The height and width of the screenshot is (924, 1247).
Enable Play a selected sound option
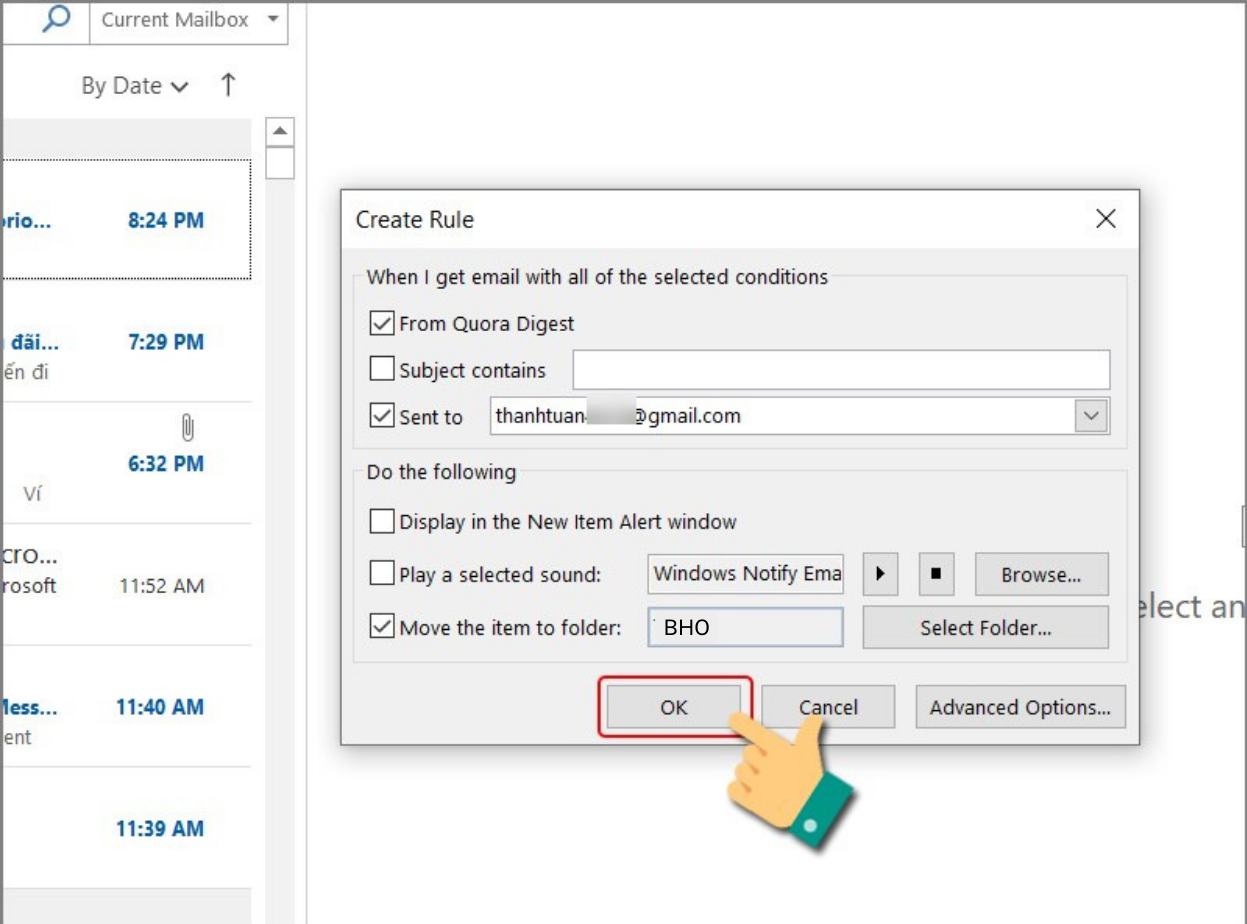coord(382,574)
